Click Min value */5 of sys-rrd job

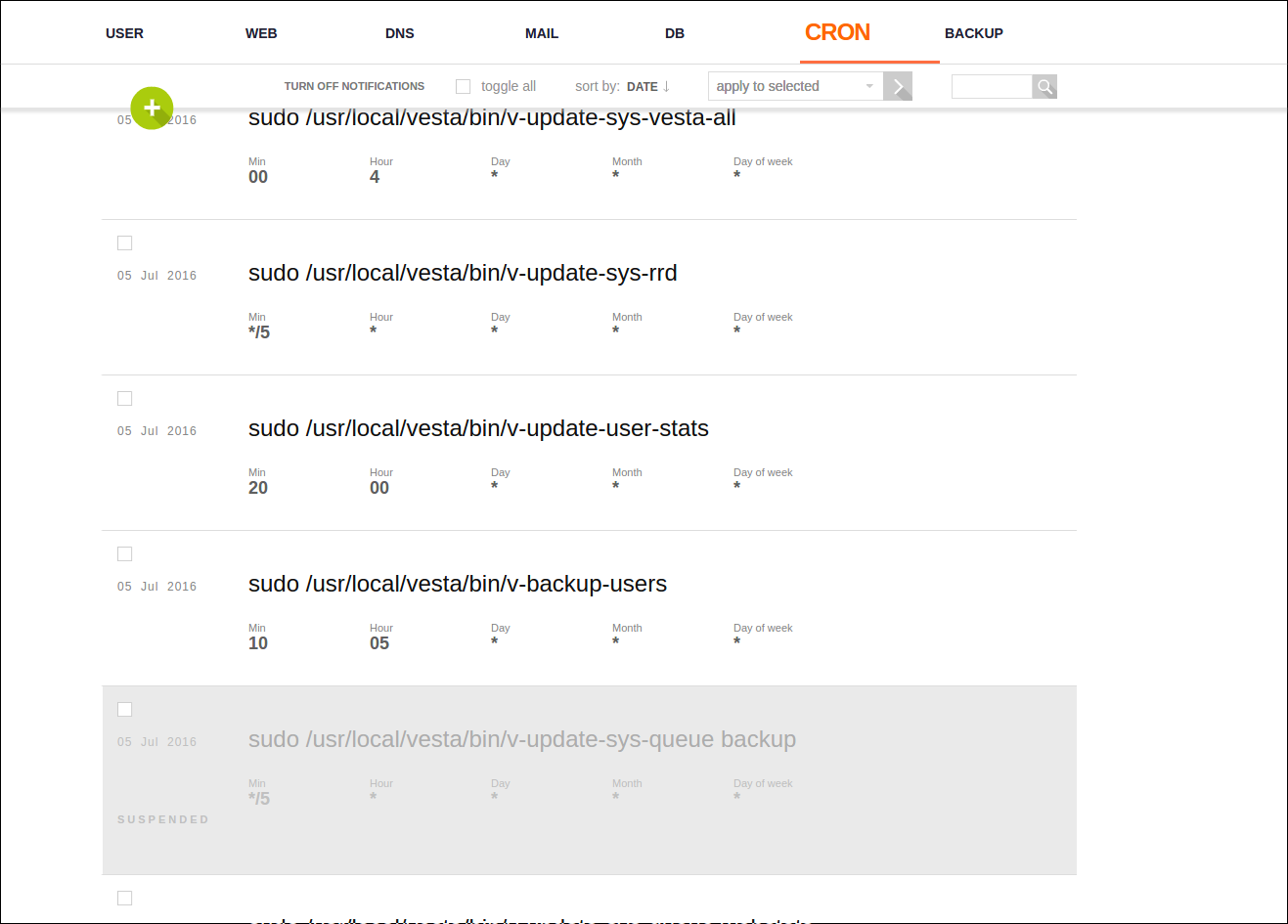(259, 332)
